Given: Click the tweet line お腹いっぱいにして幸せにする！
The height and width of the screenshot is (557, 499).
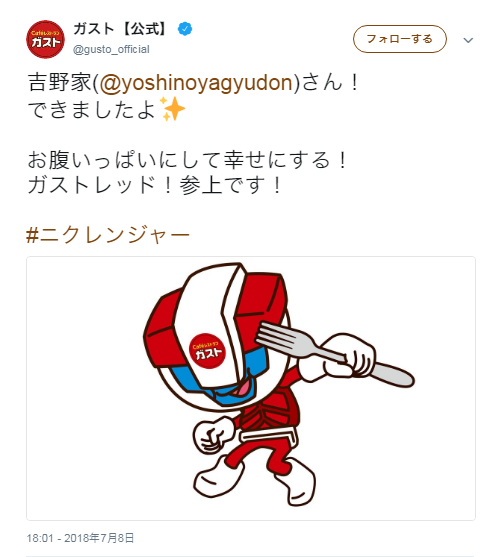Looking at the screenshot, I should click(188, 160).
